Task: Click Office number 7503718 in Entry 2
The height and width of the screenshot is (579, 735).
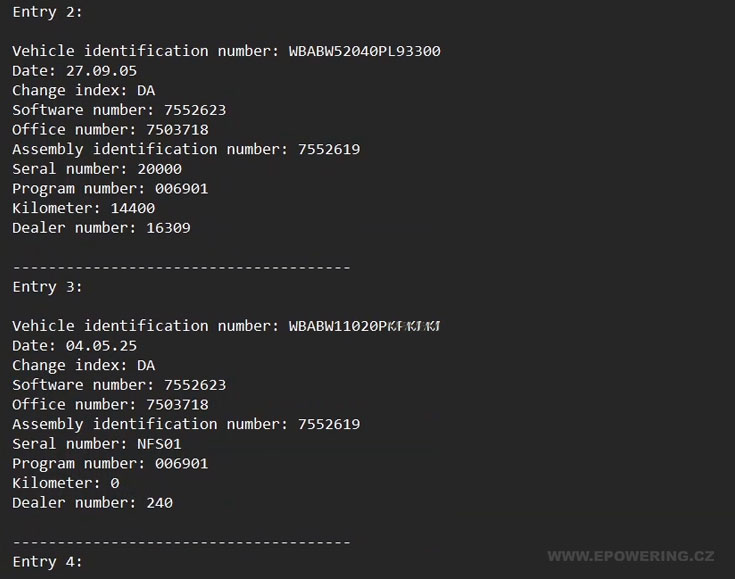Action: pyautogui.click(x=110, y=130)
